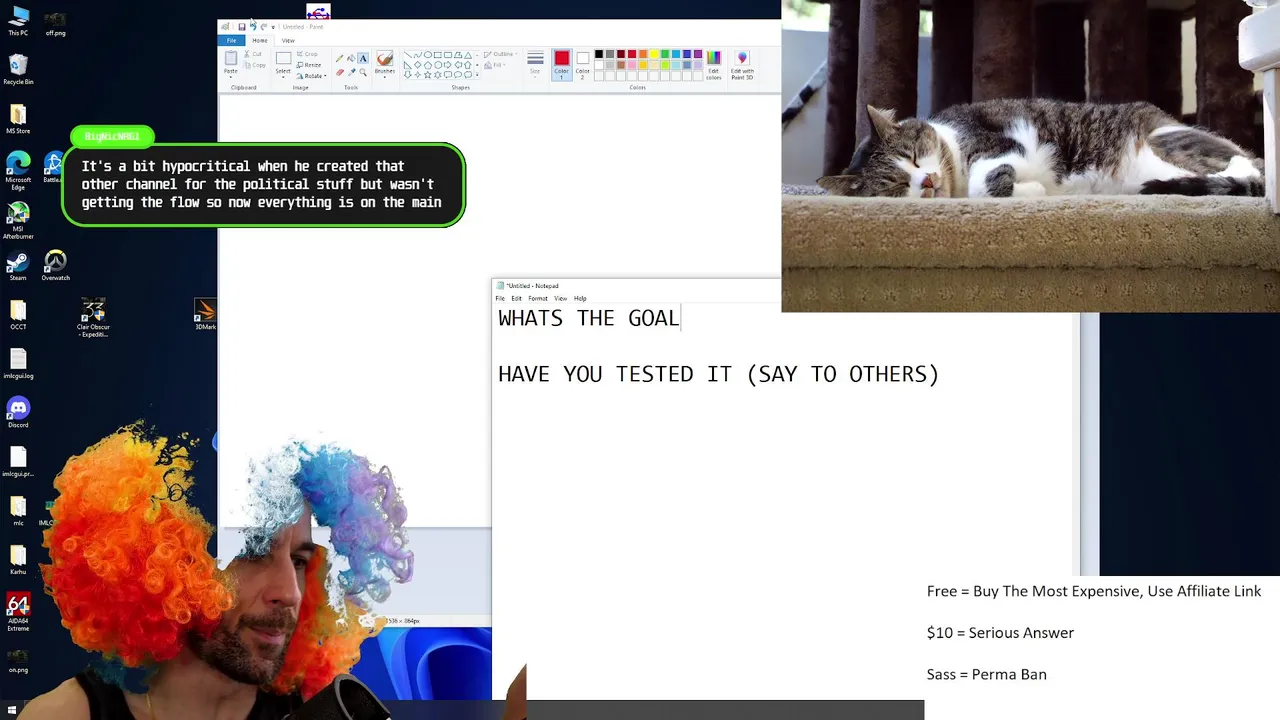This screenshot has height=720, width=1280.
Task: Open the File menu in Notepad
Action: click(x=500, y=298)
